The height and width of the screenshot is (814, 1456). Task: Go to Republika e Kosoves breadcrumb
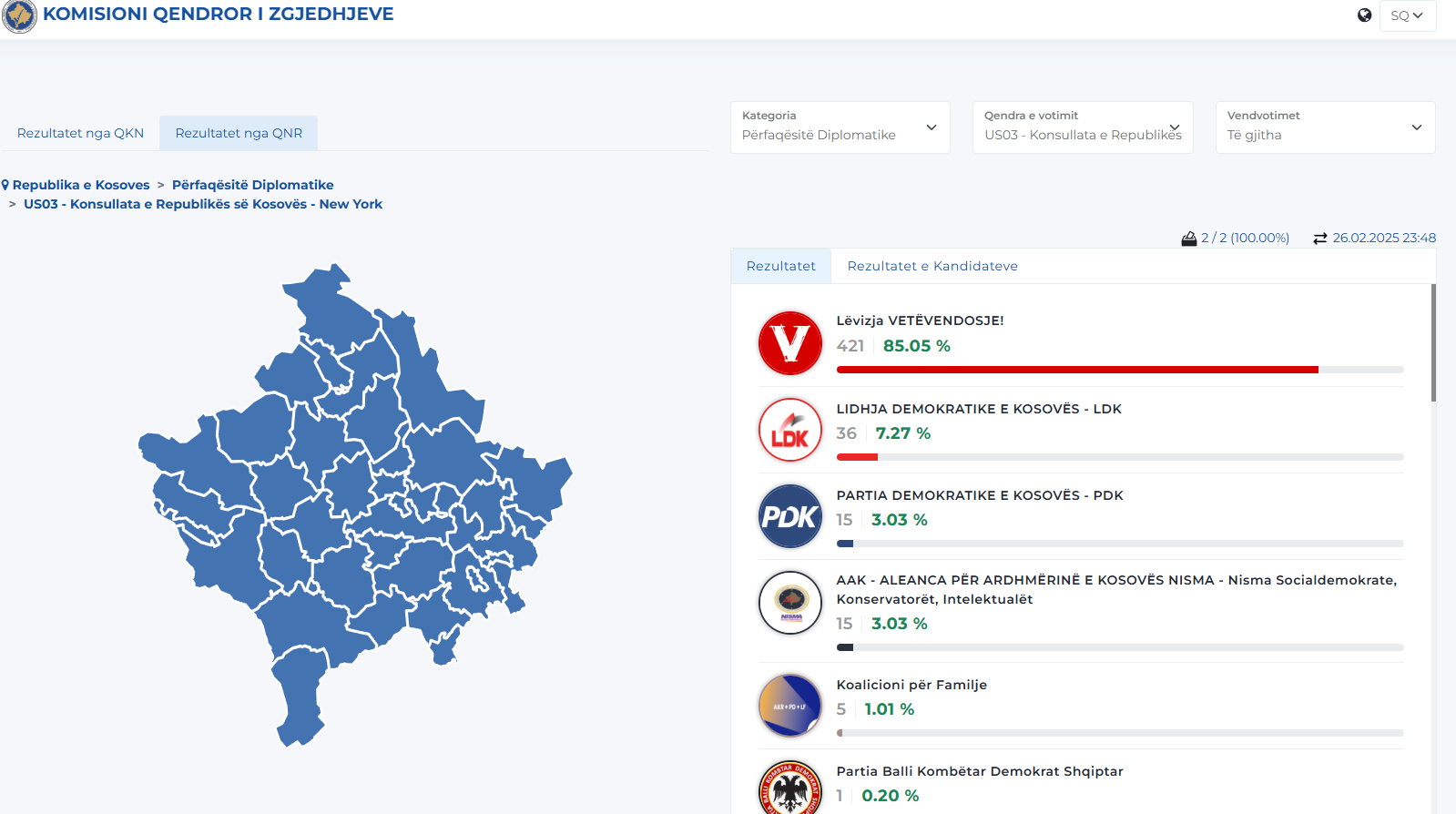81,185
